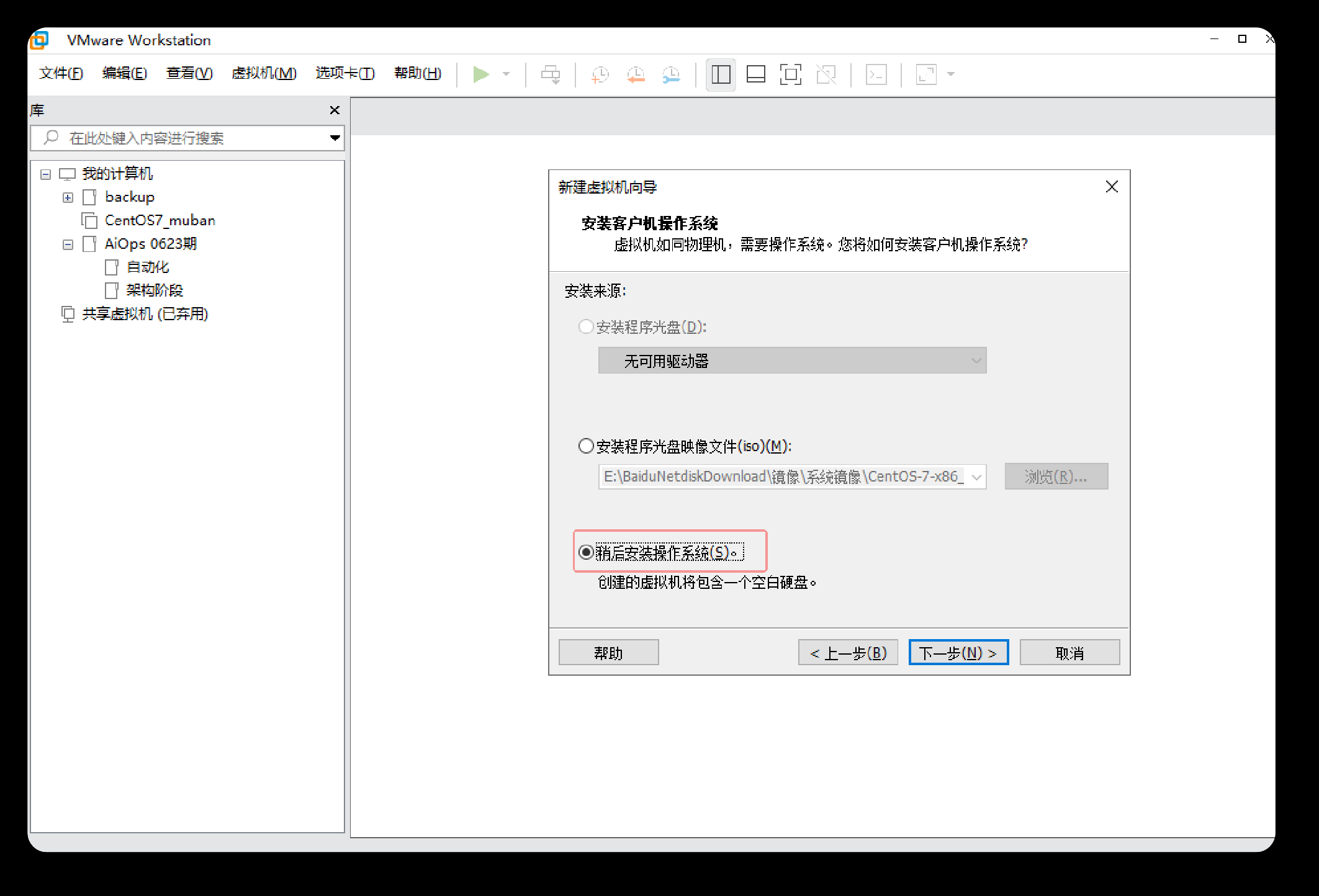
Task: Click the 架构阶段 folder icon
Action: pos(112,290)
